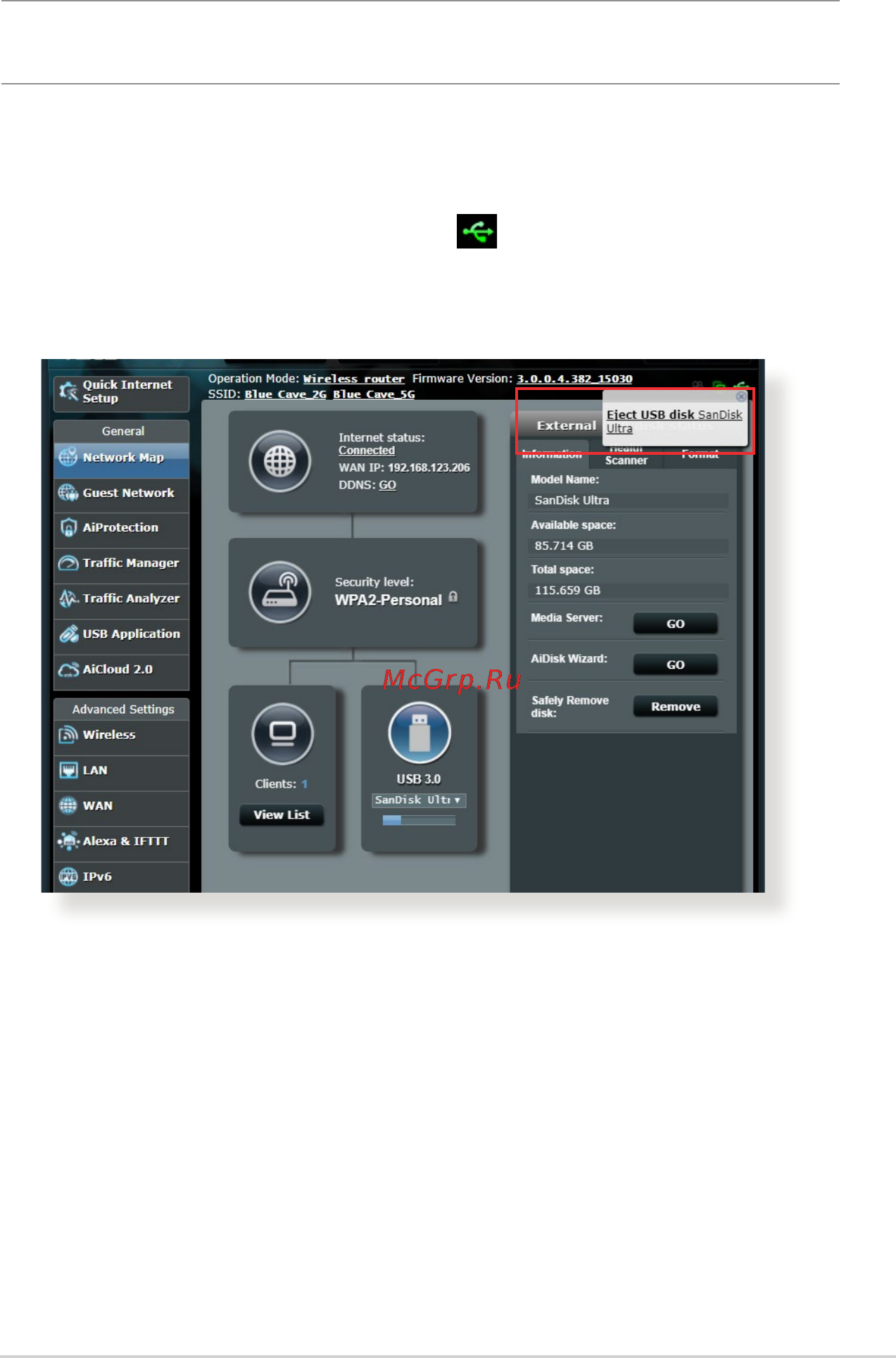Click the Guest Network icon
The height and width of the screenshot is (1358, 896).
tap(68, 493)
